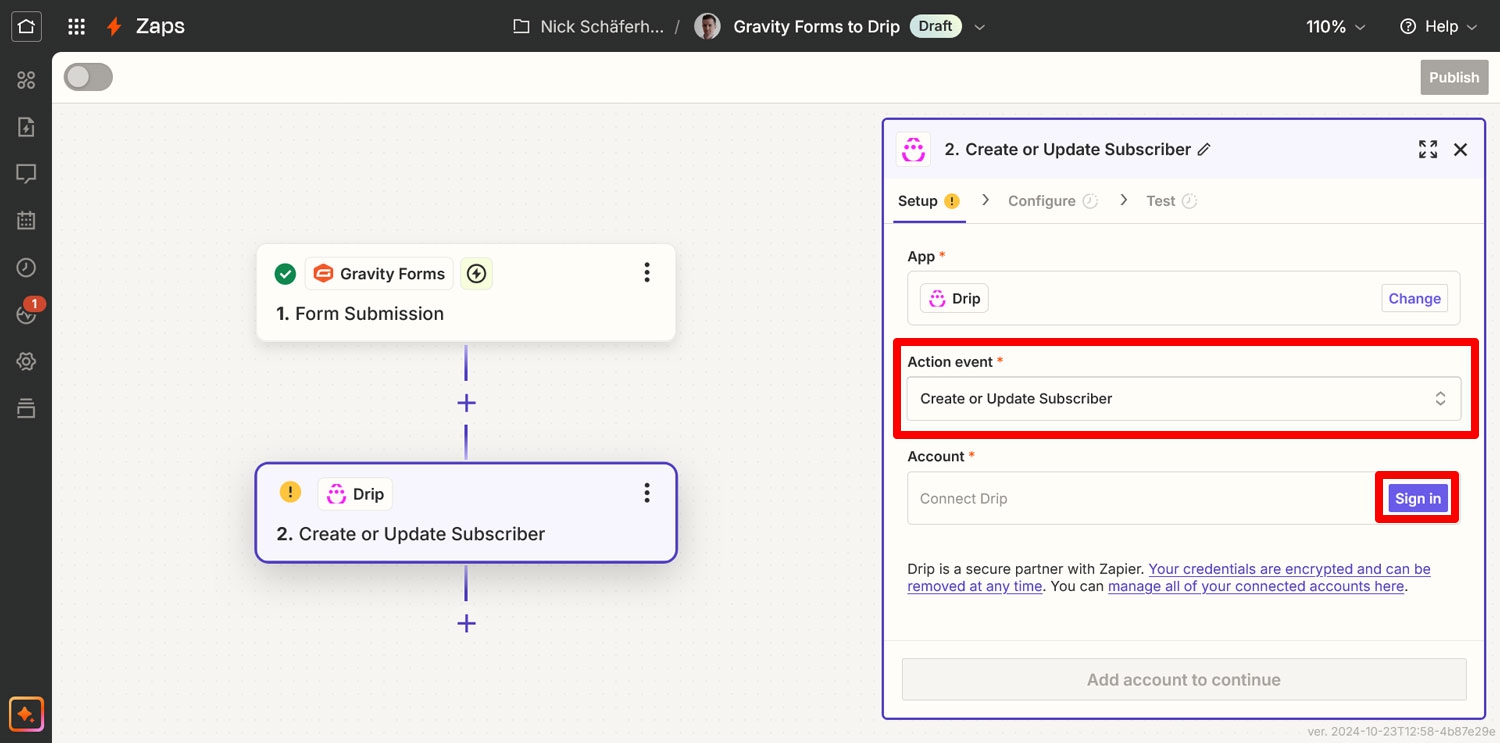The height and width of the screenshot is (743, 1500).
Task: Click Sign in to connect Drip
Action: click(x=1418, y=498)
